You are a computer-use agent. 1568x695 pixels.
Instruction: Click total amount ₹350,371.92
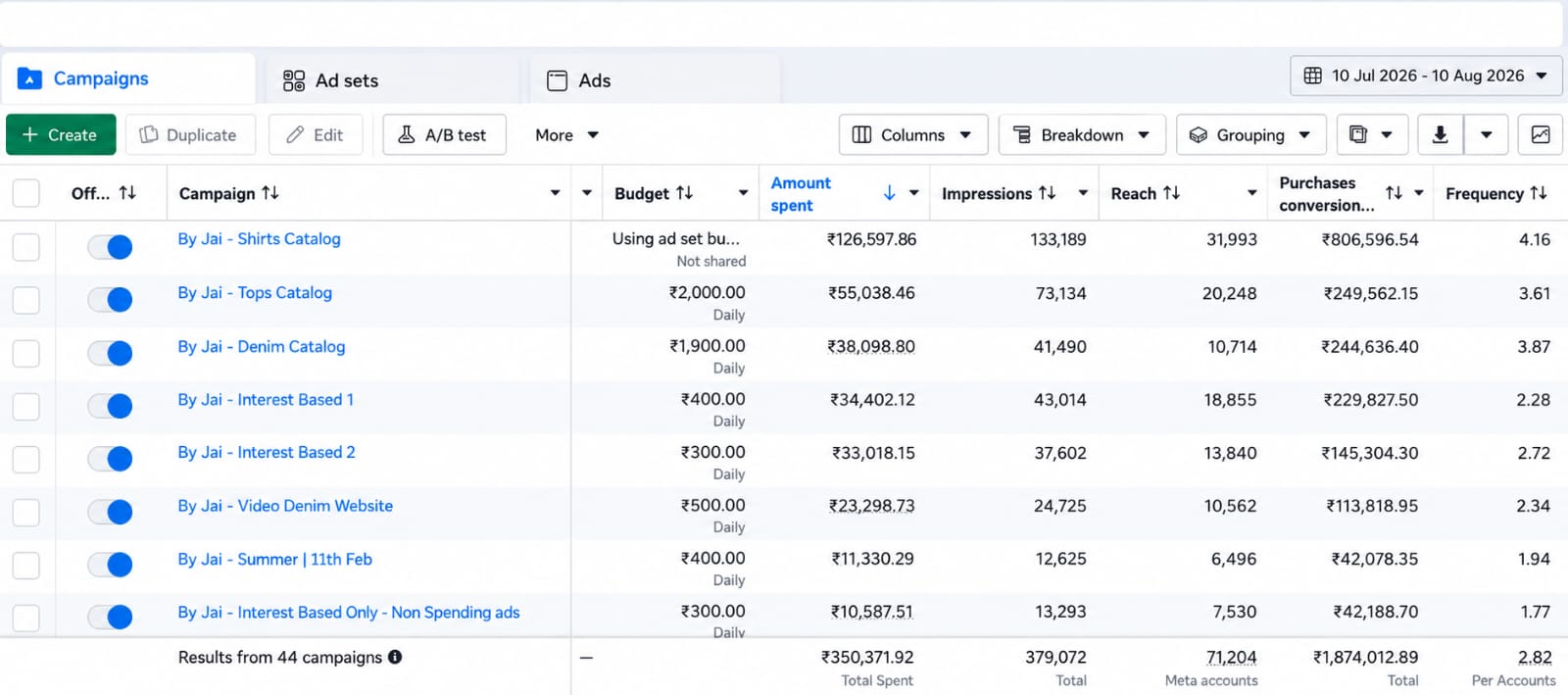(867, 657)
